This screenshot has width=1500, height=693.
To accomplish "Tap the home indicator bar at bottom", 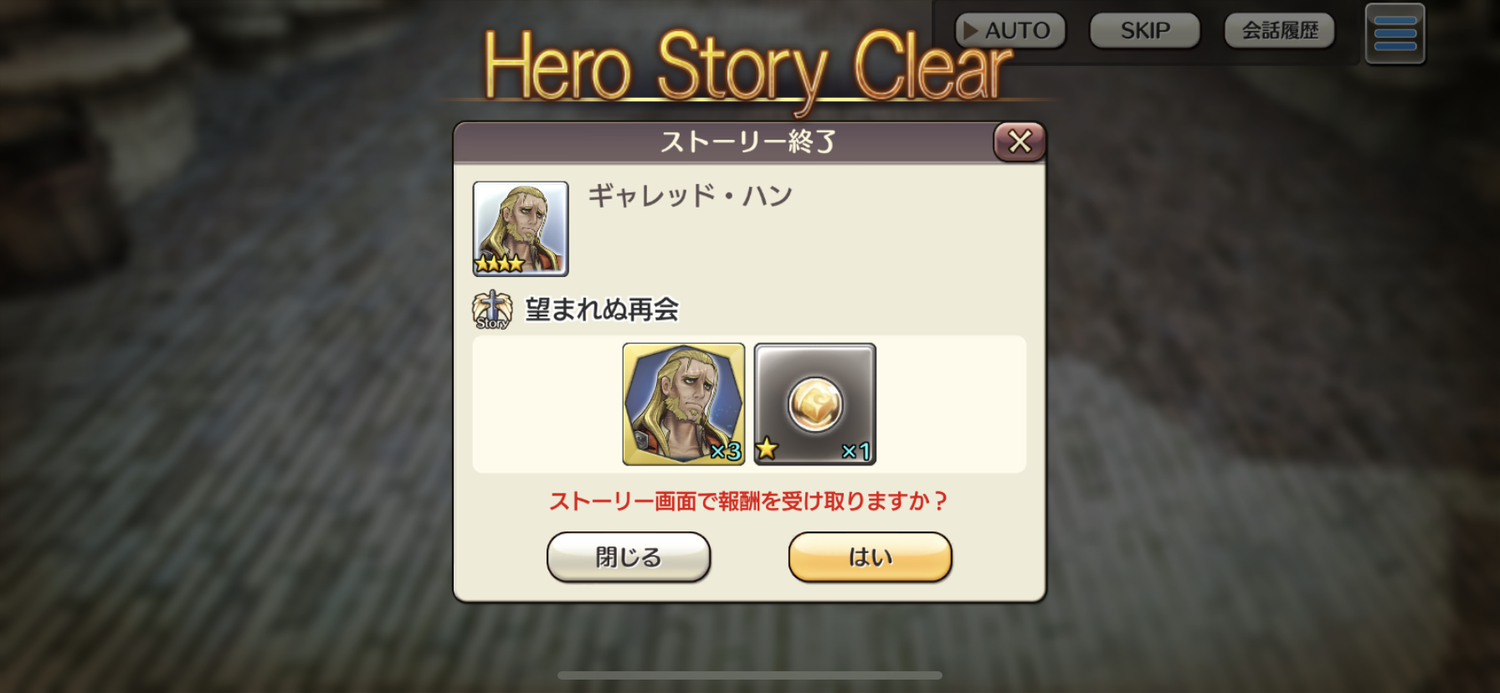I will point(750,676).
